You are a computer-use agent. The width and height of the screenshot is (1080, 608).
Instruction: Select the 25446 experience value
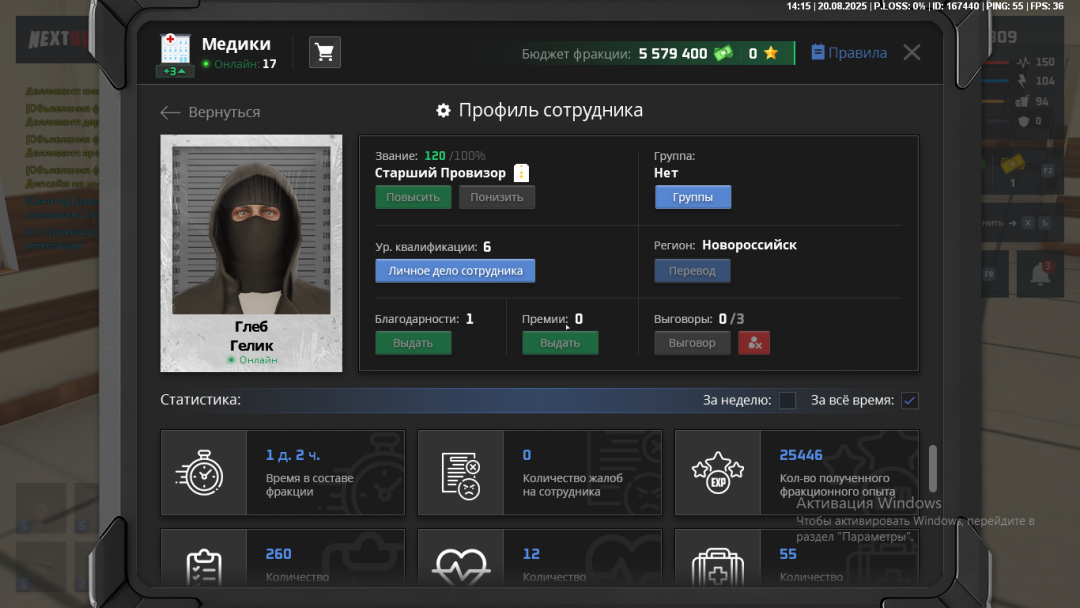800,455
